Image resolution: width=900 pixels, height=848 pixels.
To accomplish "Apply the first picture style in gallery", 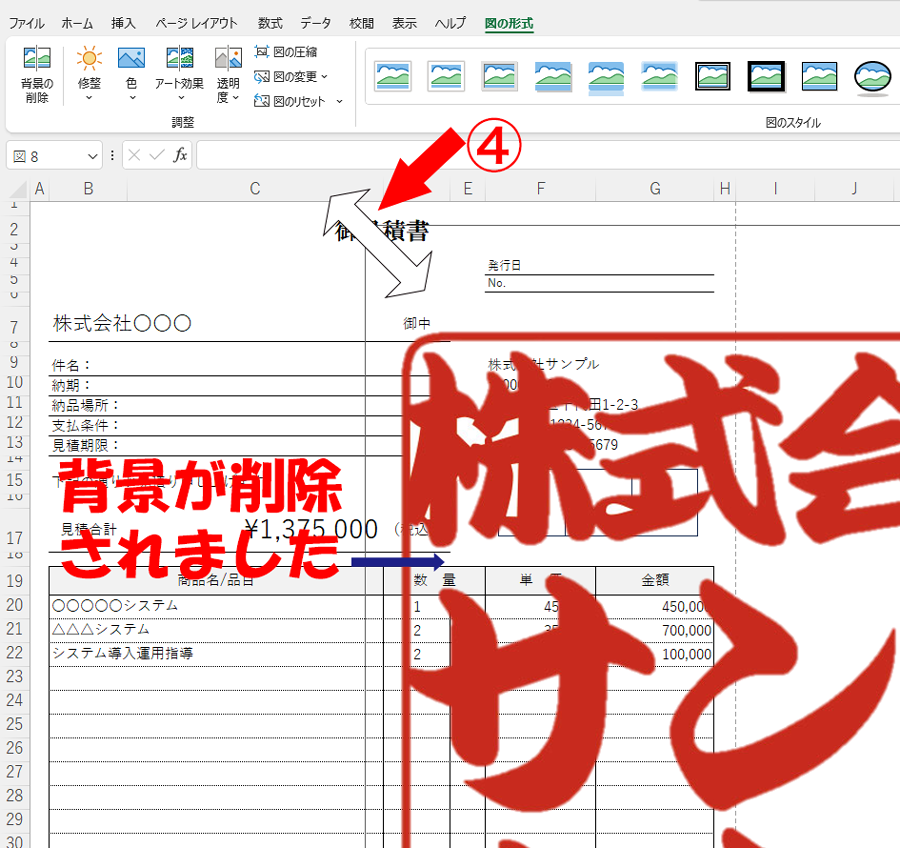I will point(392,76).
